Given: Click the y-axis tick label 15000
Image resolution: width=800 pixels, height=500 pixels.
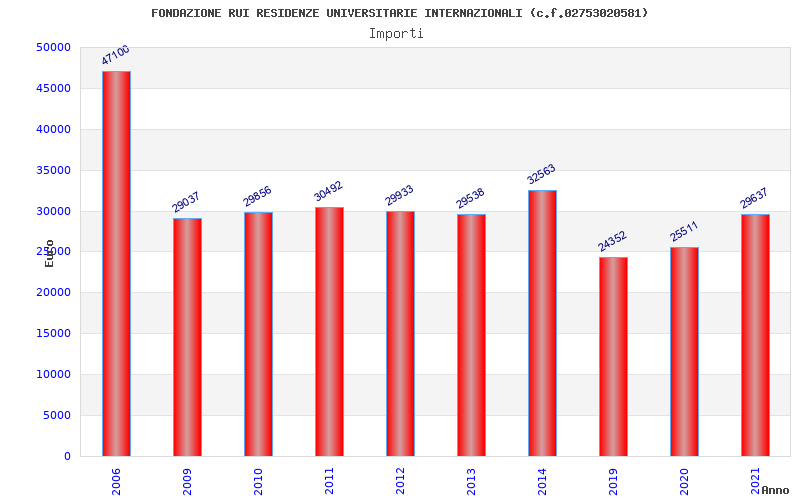Looking at the screenshot, I should (x=54, y=333).
